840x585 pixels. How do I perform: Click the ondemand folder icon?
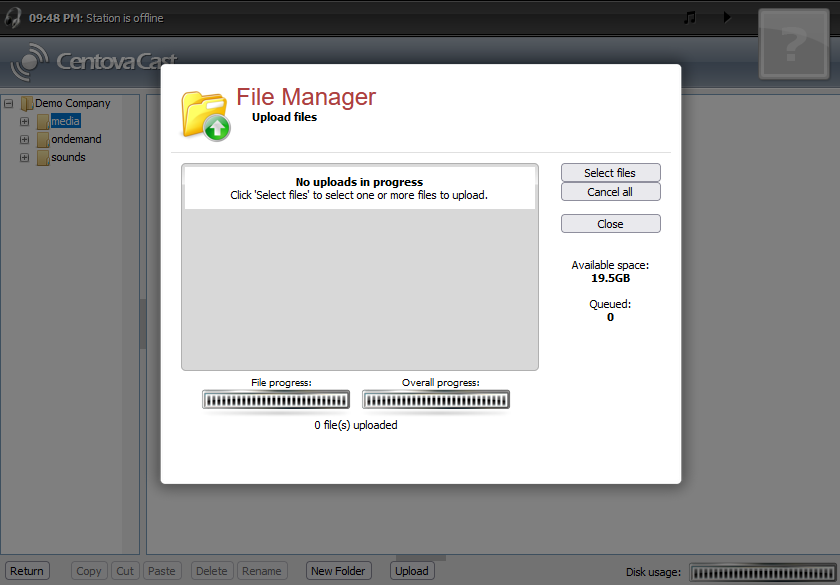[43, 140]
